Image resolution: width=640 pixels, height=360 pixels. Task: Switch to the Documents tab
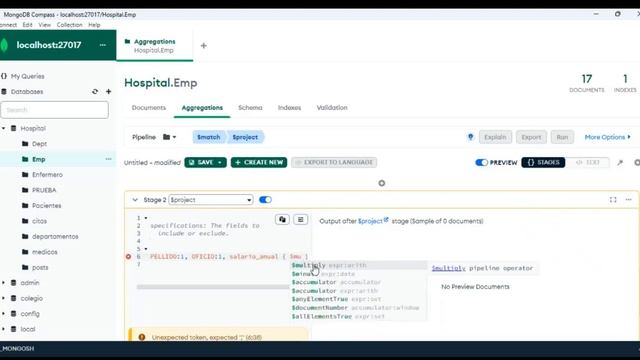pyautogui.click(x=149, y=108)
